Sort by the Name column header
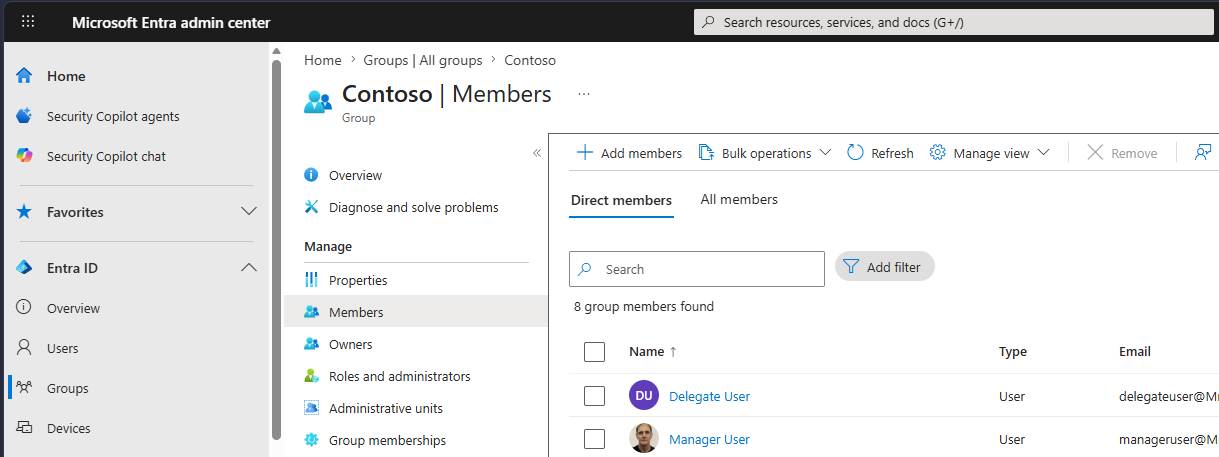 point(653,352)
